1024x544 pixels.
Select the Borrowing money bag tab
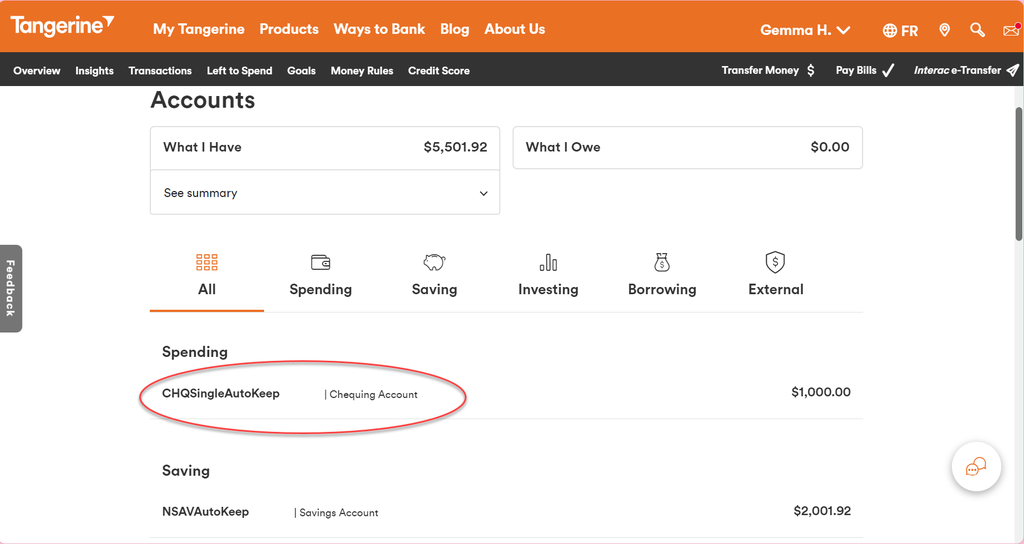[662, 275]
